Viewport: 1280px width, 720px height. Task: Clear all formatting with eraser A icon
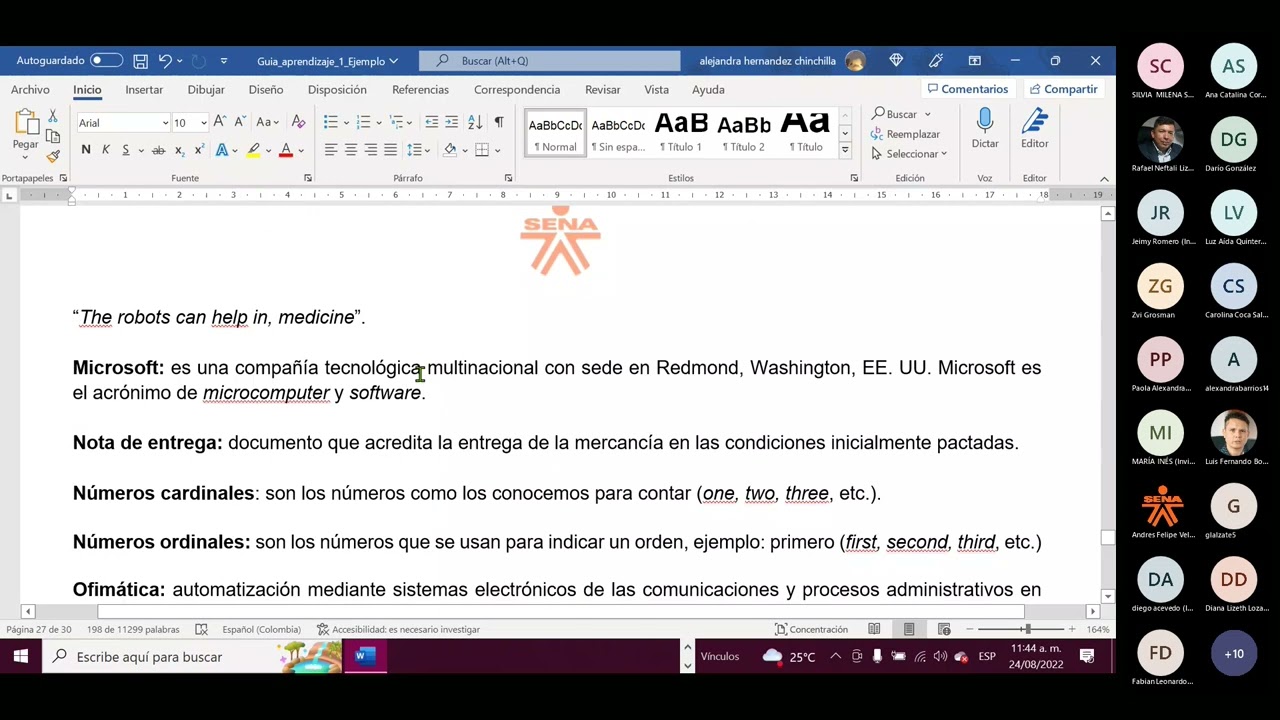pos(298,122)
